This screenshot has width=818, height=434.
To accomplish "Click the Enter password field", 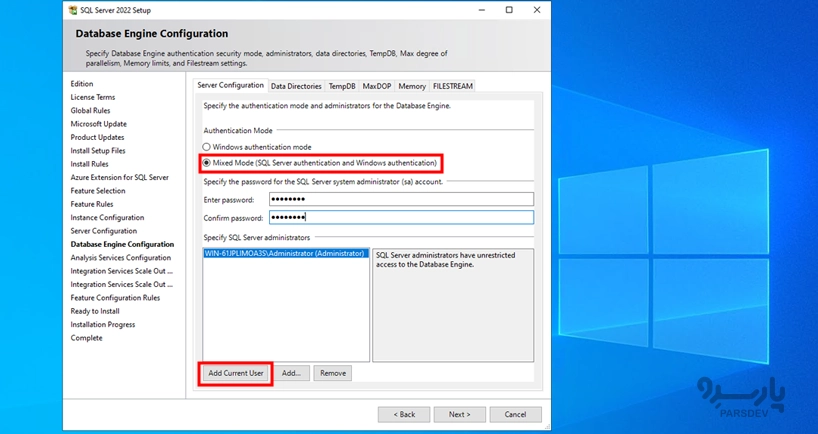I will click(400, 199).
